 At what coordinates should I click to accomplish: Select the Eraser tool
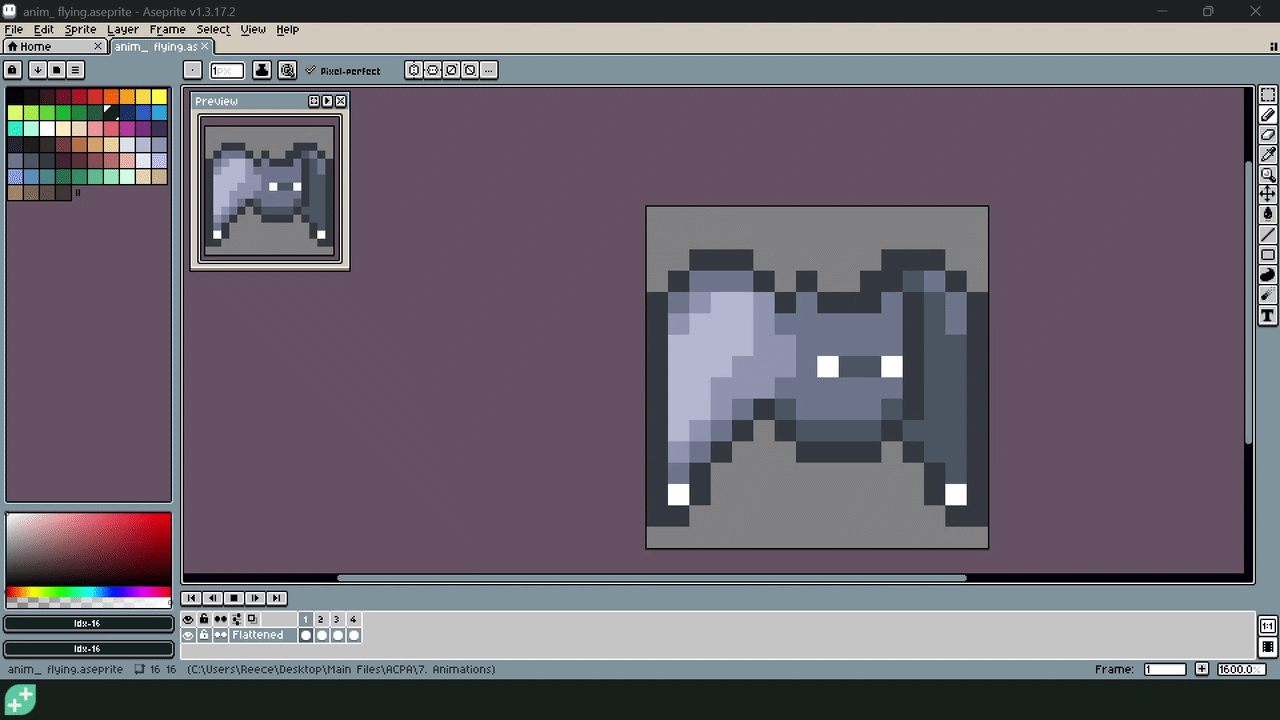coord(1268,135)
